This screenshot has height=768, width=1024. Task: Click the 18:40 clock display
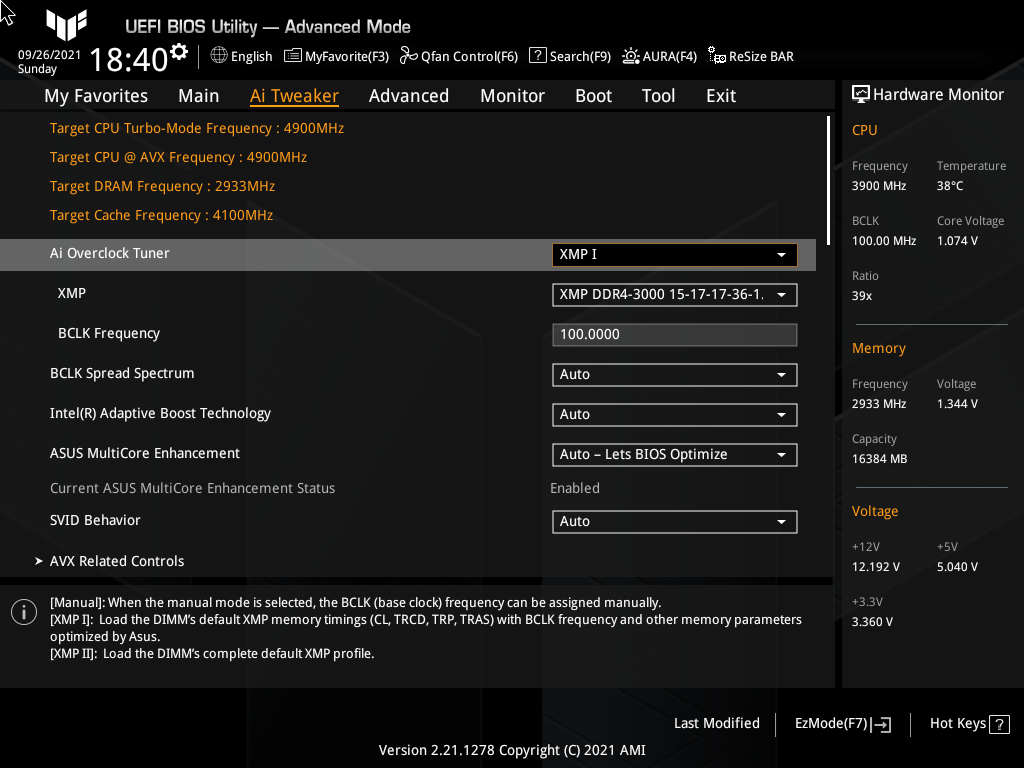click(x=129, y=59)
